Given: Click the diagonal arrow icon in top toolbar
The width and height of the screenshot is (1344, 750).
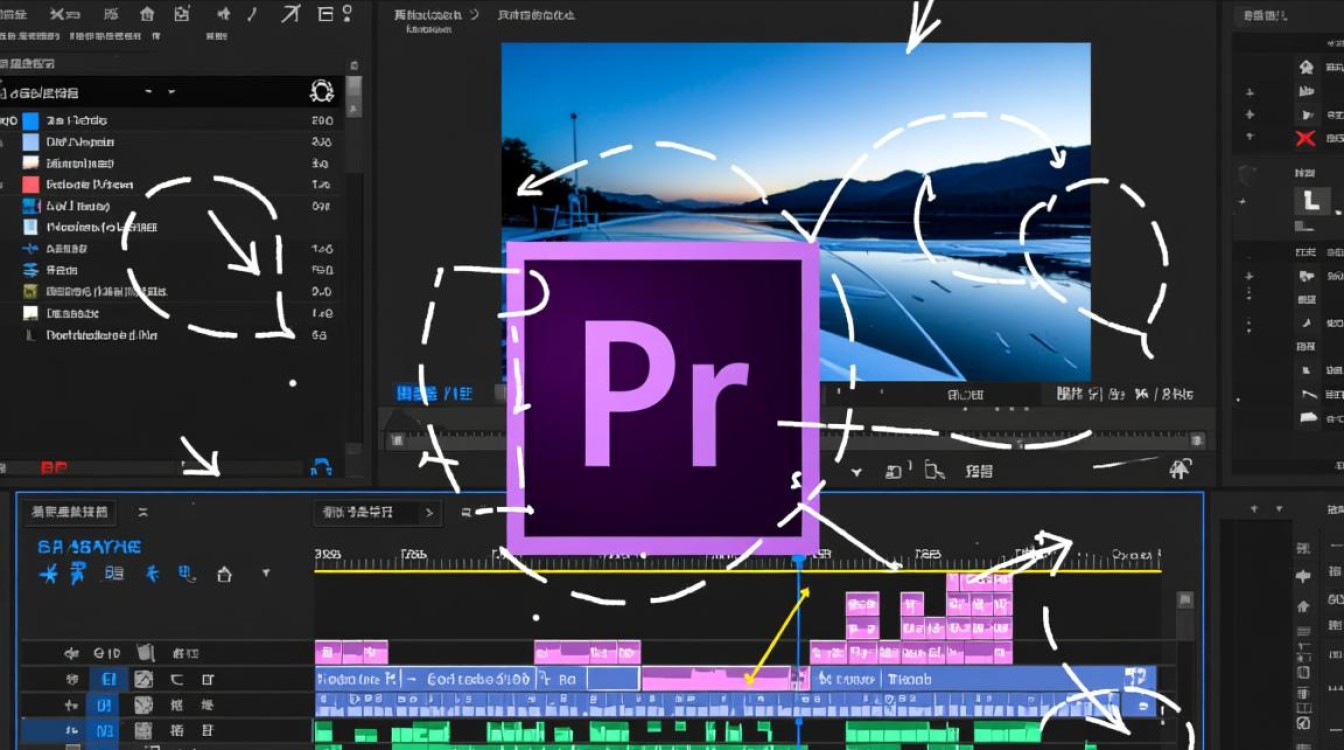Looking at the screenshot, I should (x=291, y=13).
